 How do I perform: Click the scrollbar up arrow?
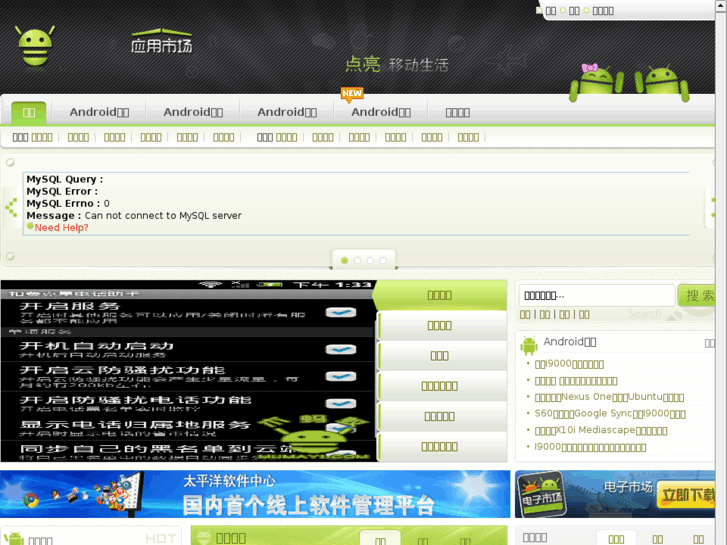[x=721, y=5]
